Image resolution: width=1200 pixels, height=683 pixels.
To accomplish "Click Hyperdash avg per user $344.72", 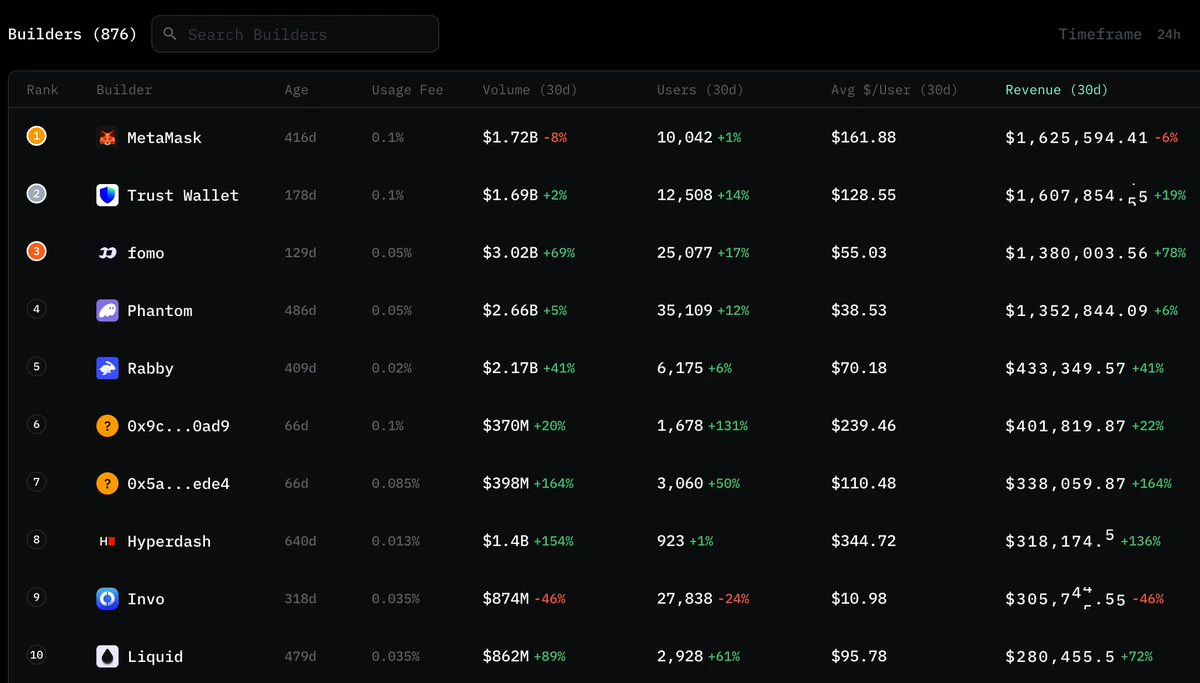I will 863,542.
